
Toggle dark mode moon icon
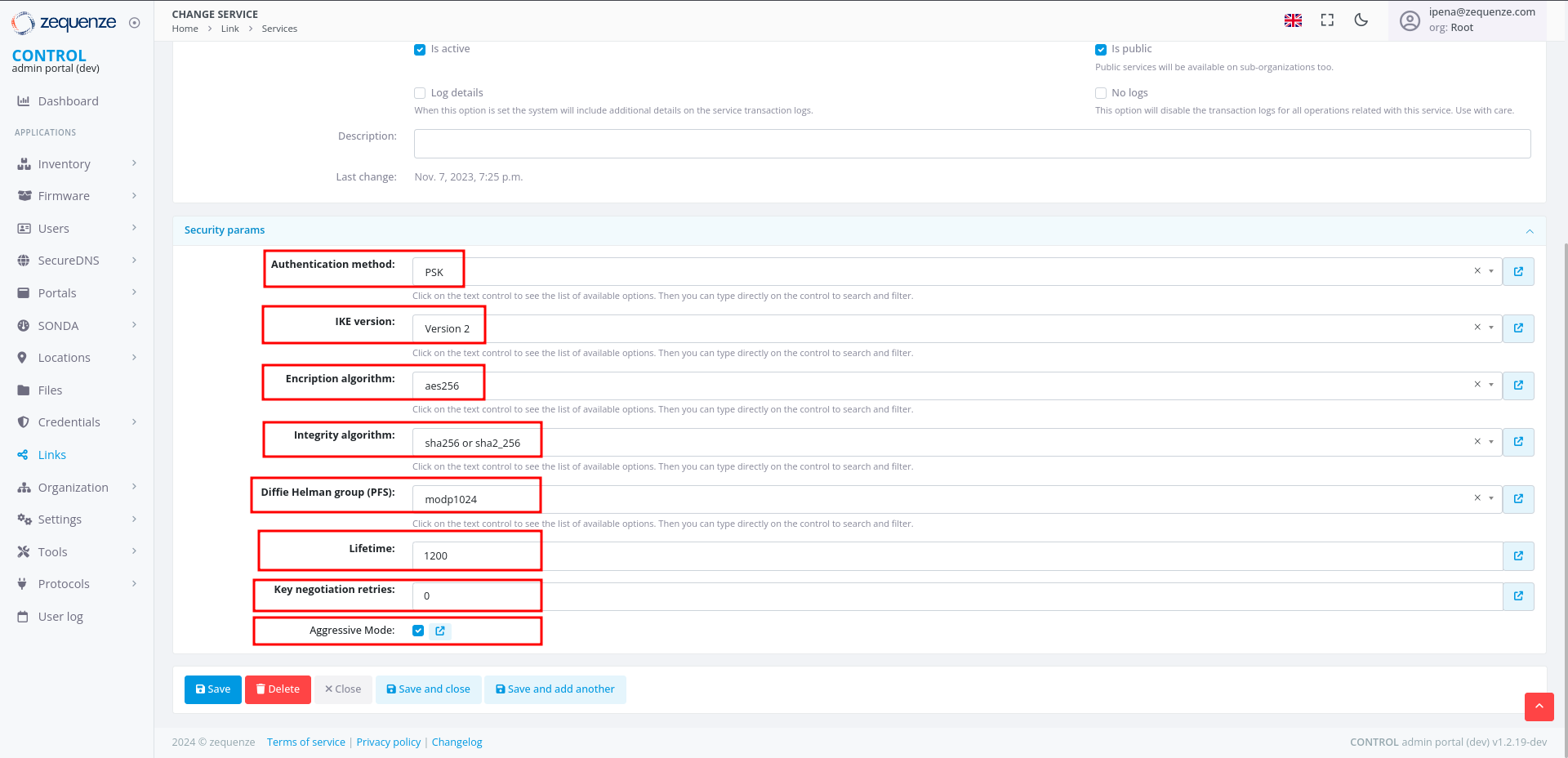[1361, 20]
